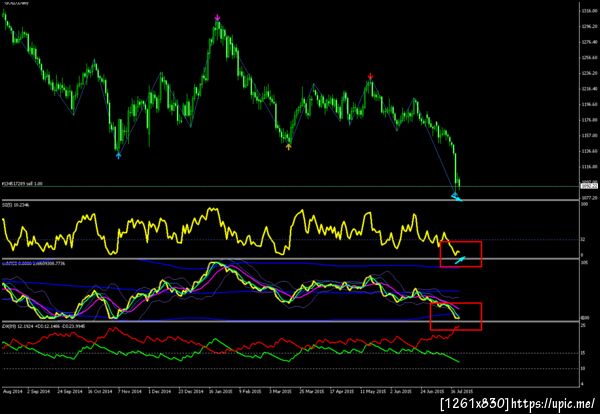Screen dimensions: 600x414
Task: Click the 9 Feb 2015 date label
Action: coord(251,392)
